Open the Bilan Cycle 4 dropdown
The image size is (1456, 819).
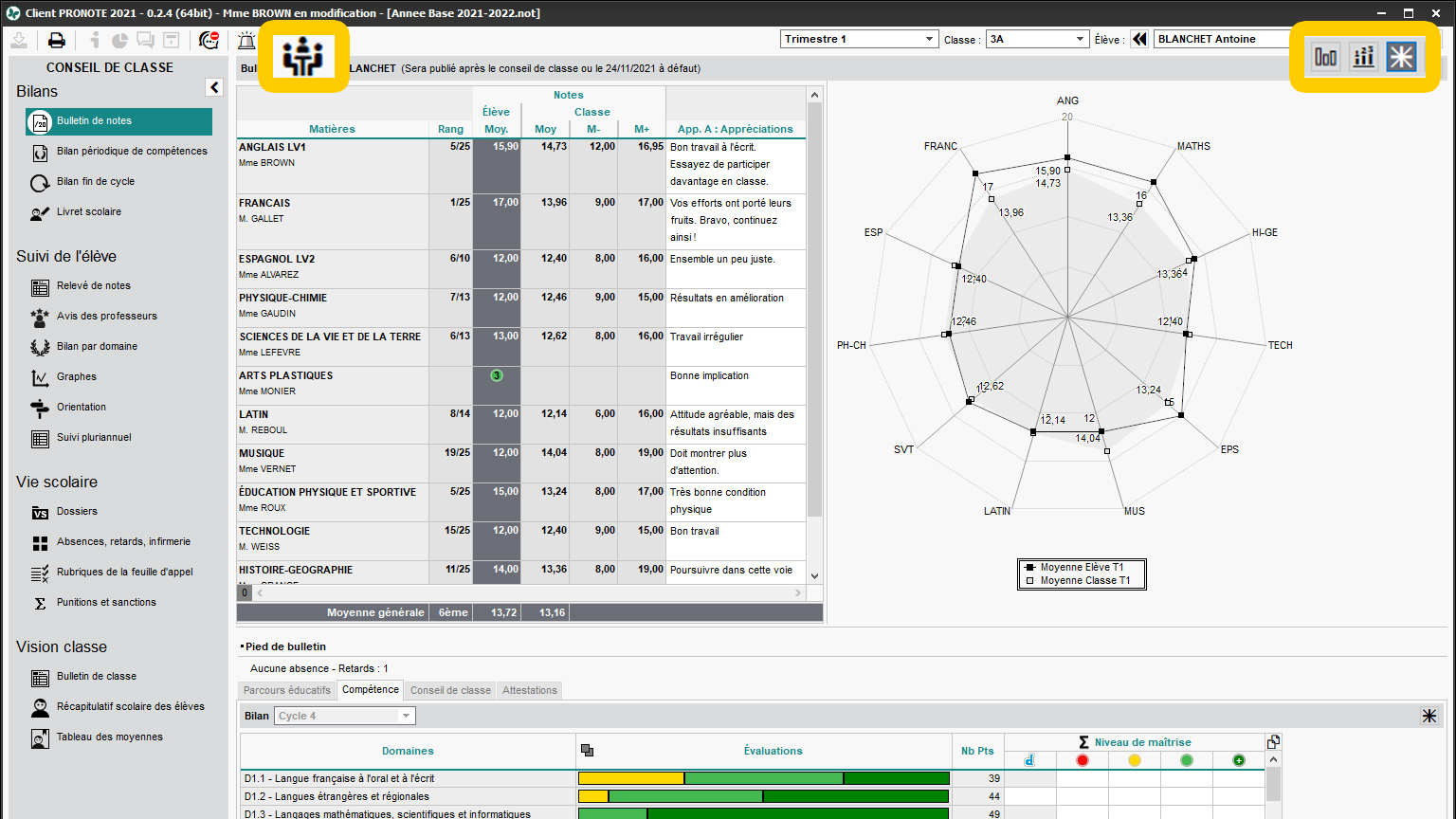tap(345, 716)
